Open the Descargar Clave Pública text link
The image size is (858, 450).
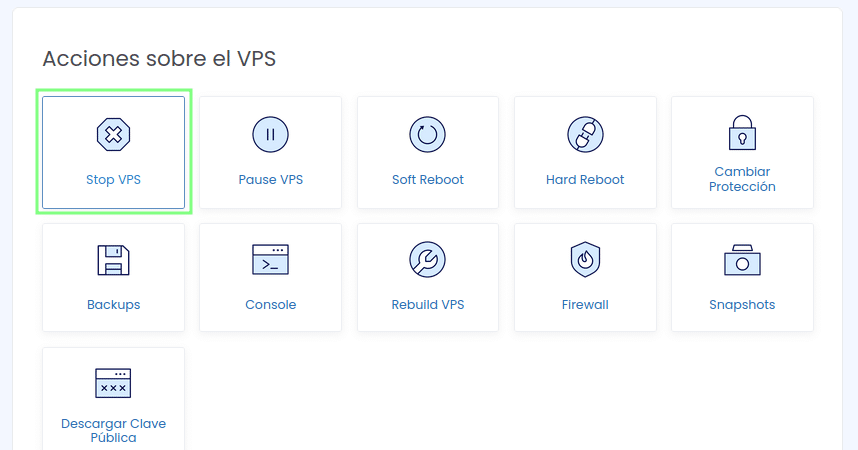click(x=113, y=430)
